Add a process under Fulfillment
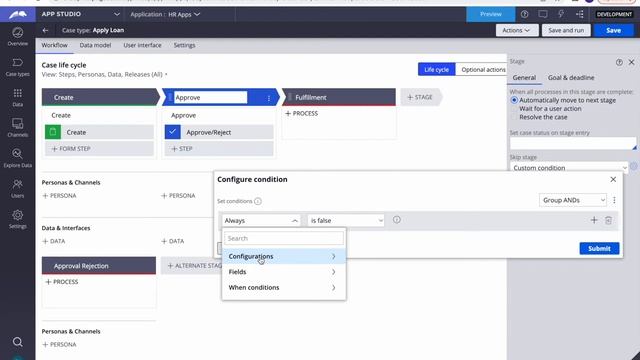Viewport: 640px width, 360px height. [302, 113]
